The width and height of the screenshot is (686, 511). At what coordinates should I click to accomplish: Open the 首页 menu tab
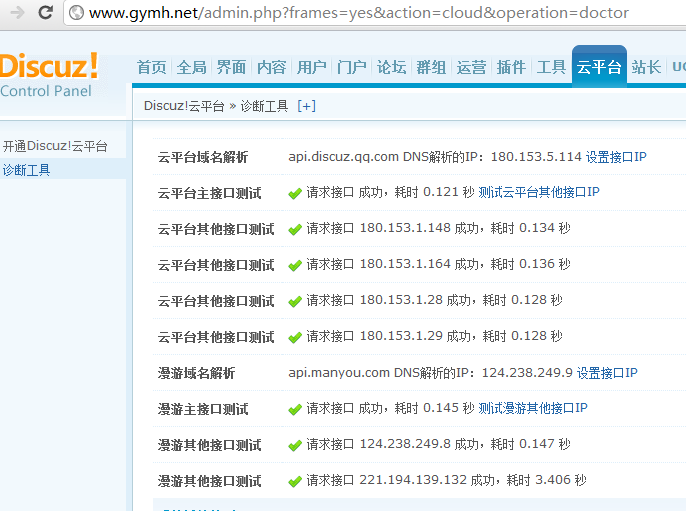[x=152, y=67]
